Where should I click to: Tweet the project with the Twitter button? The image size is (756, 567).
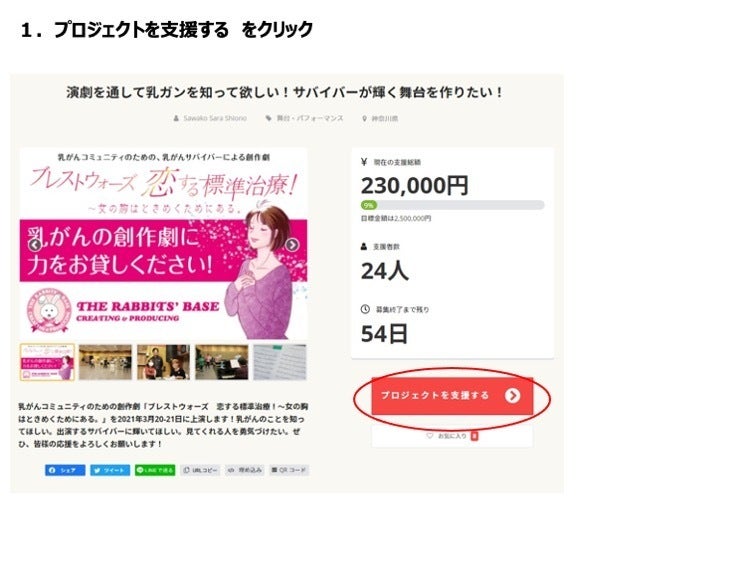tap(110, 469)
